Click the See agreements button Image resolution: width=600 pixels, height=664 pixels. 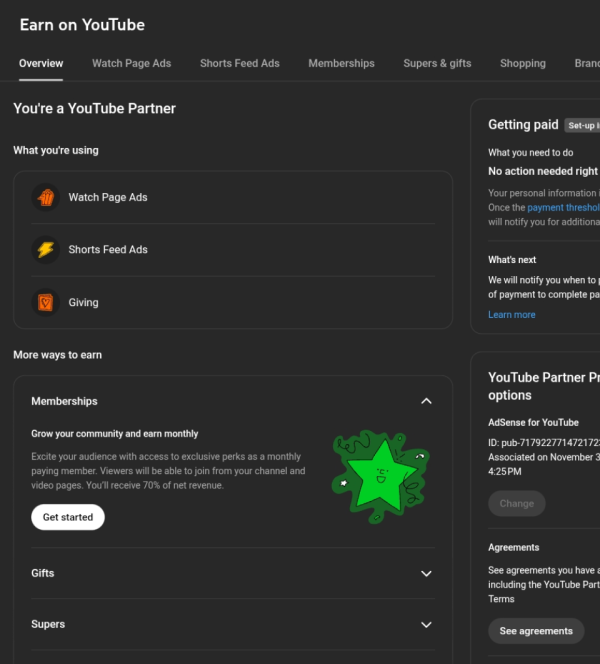(536, 631)
